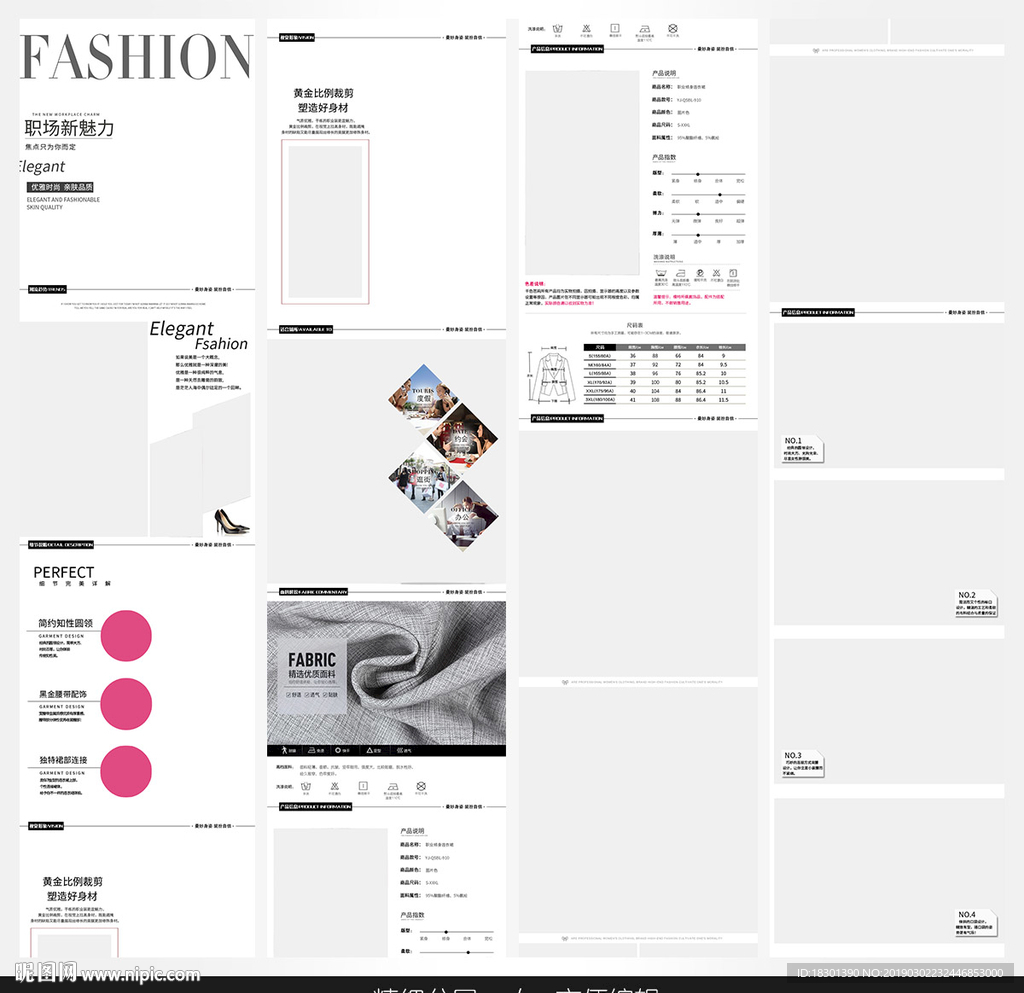Click the gray product photo placeholder beside 产品说明

click(583, 172)
